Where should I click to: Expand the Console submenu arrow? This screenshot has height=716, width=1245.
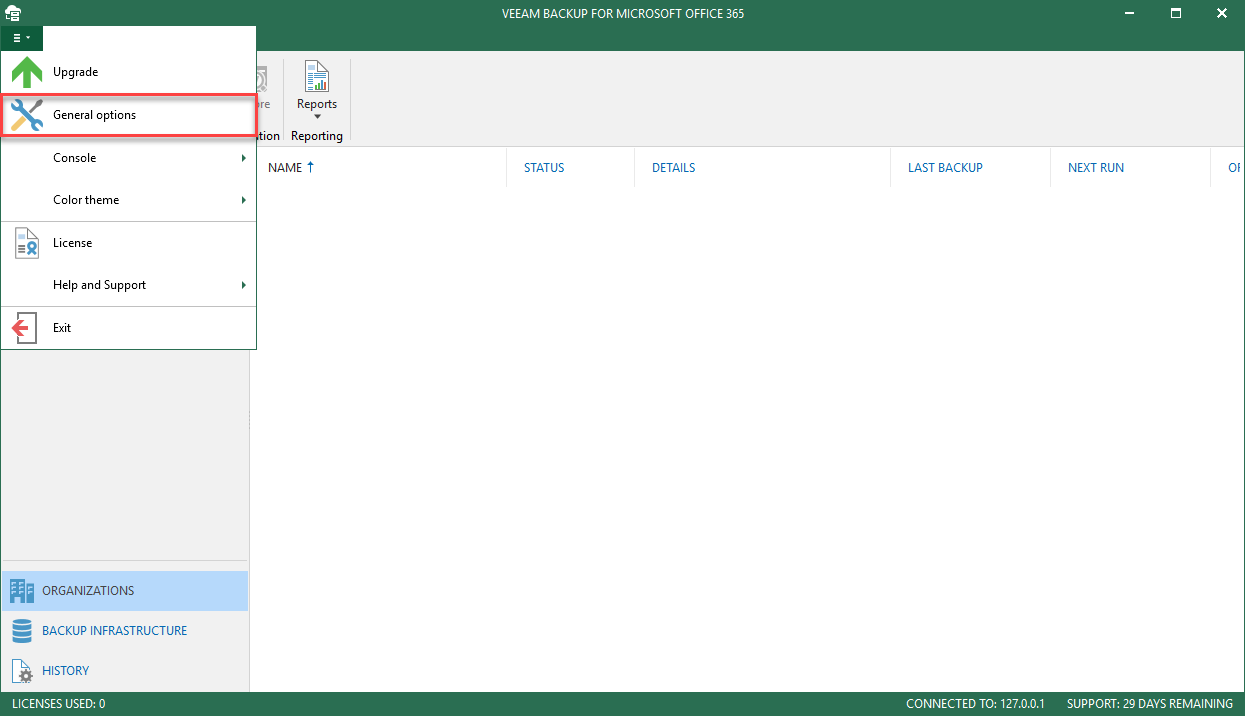point(244,158)
